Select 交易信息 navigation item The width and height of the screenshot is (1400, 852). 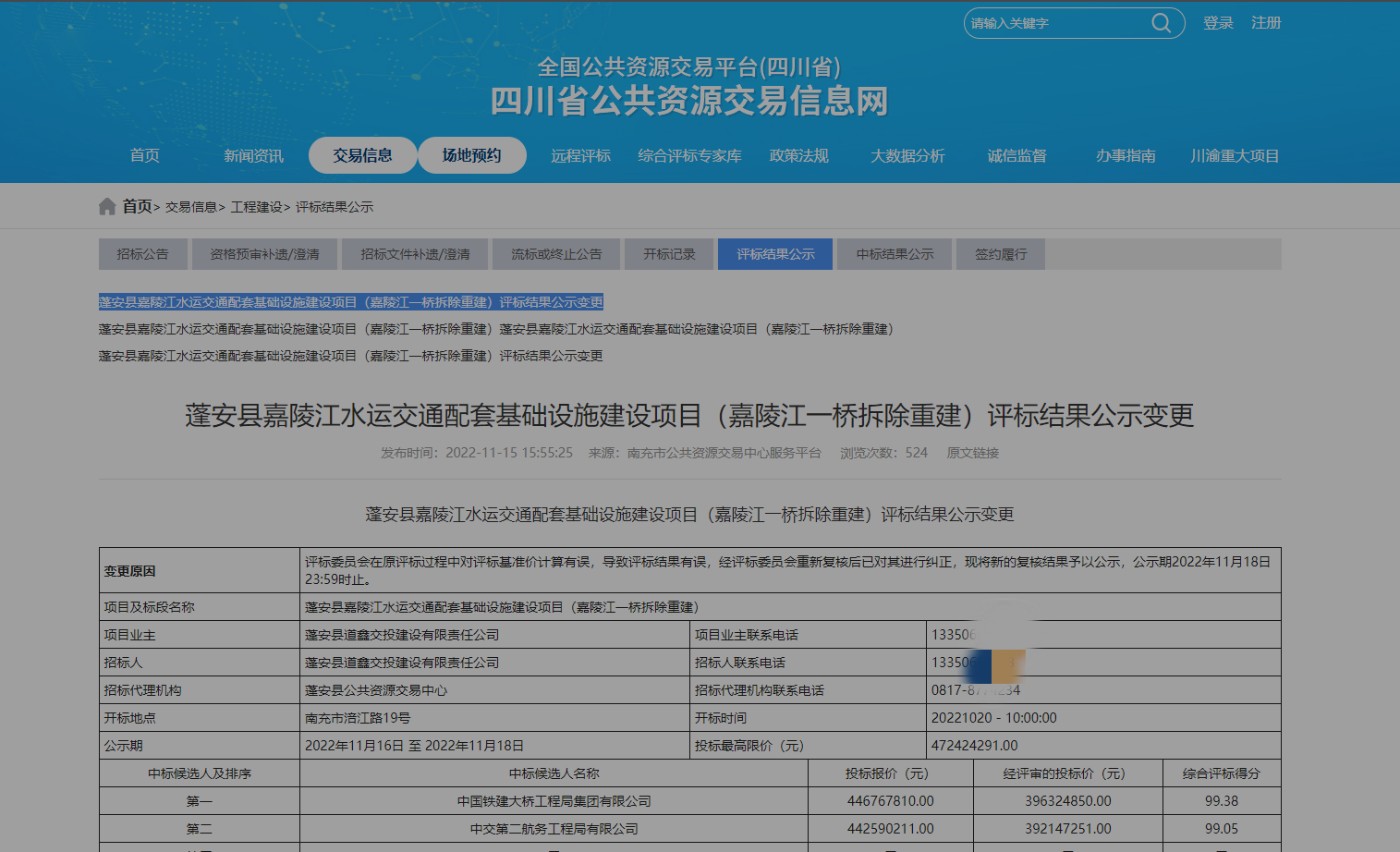pyautogui.click(x=363, y=155)
